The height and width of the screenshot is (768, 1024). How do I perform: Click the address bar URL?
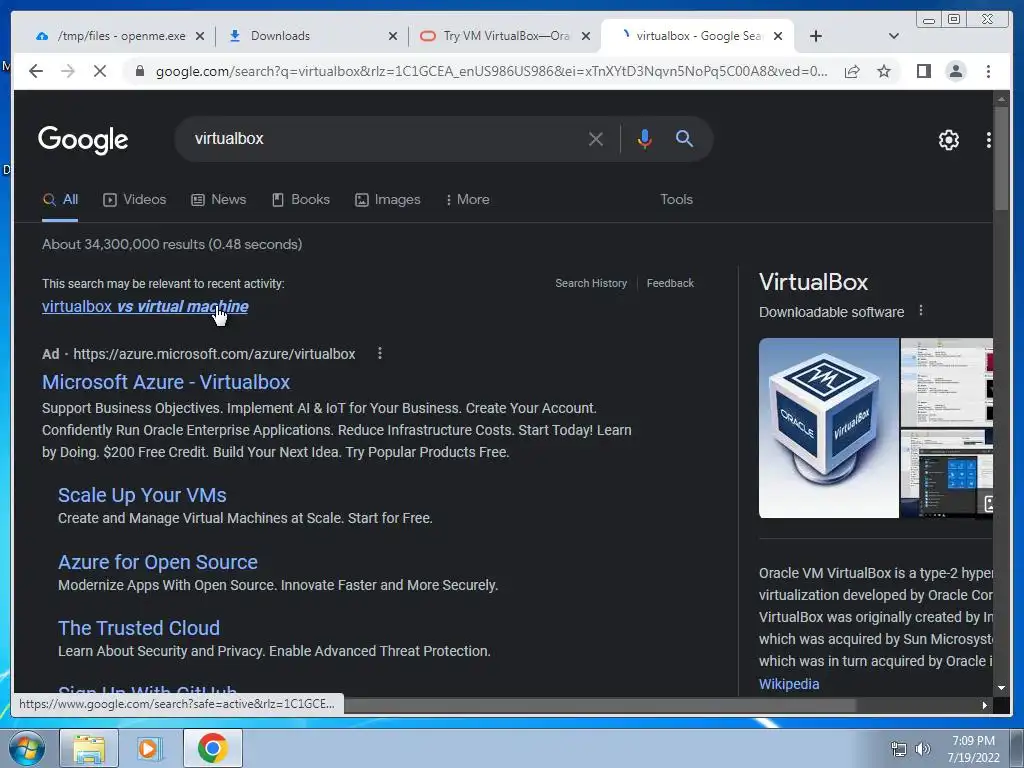click(x=491, y=71)
